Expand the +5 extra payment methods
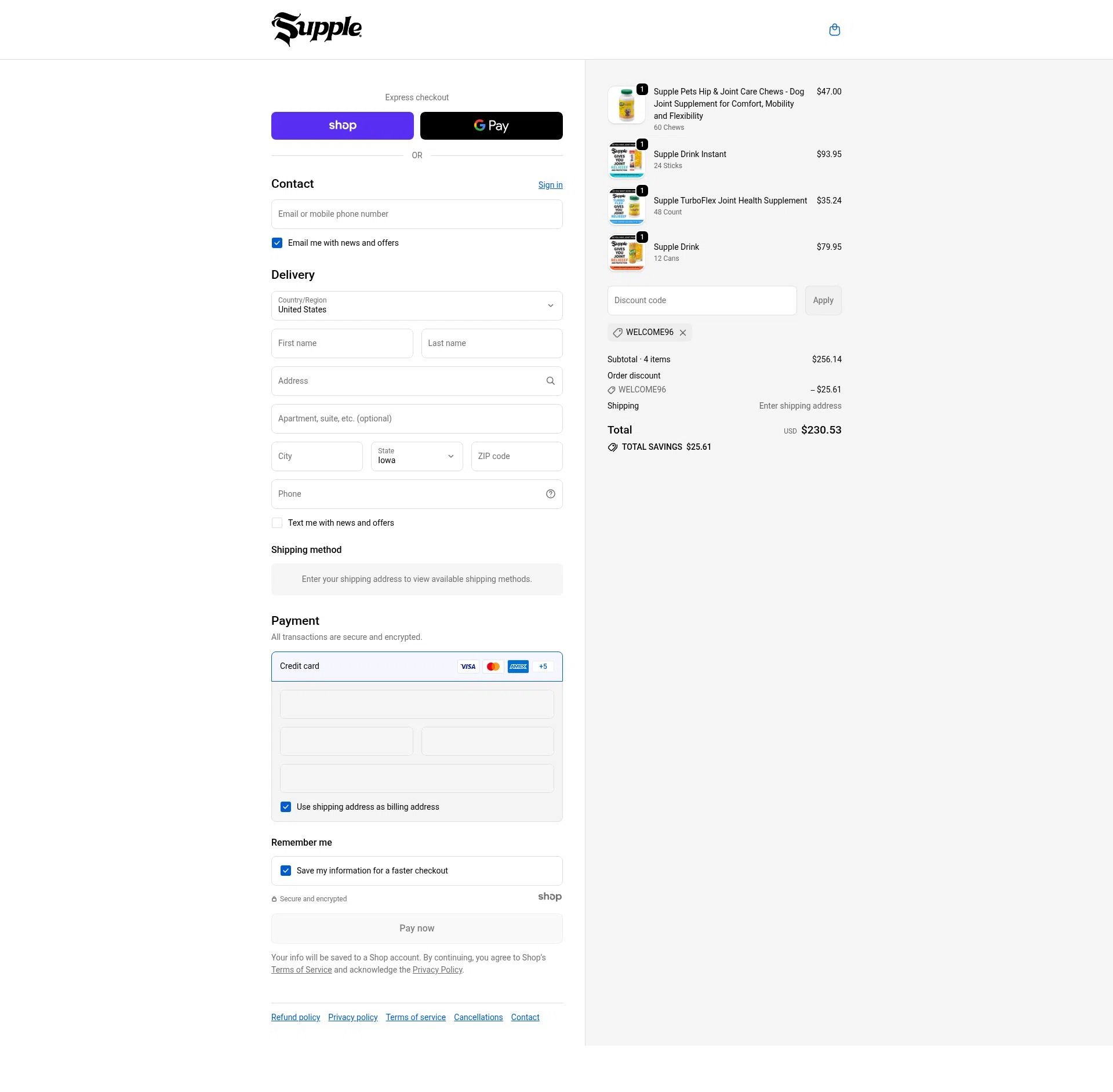This screenshot has height=1092, width=1113. click(543, 666)
